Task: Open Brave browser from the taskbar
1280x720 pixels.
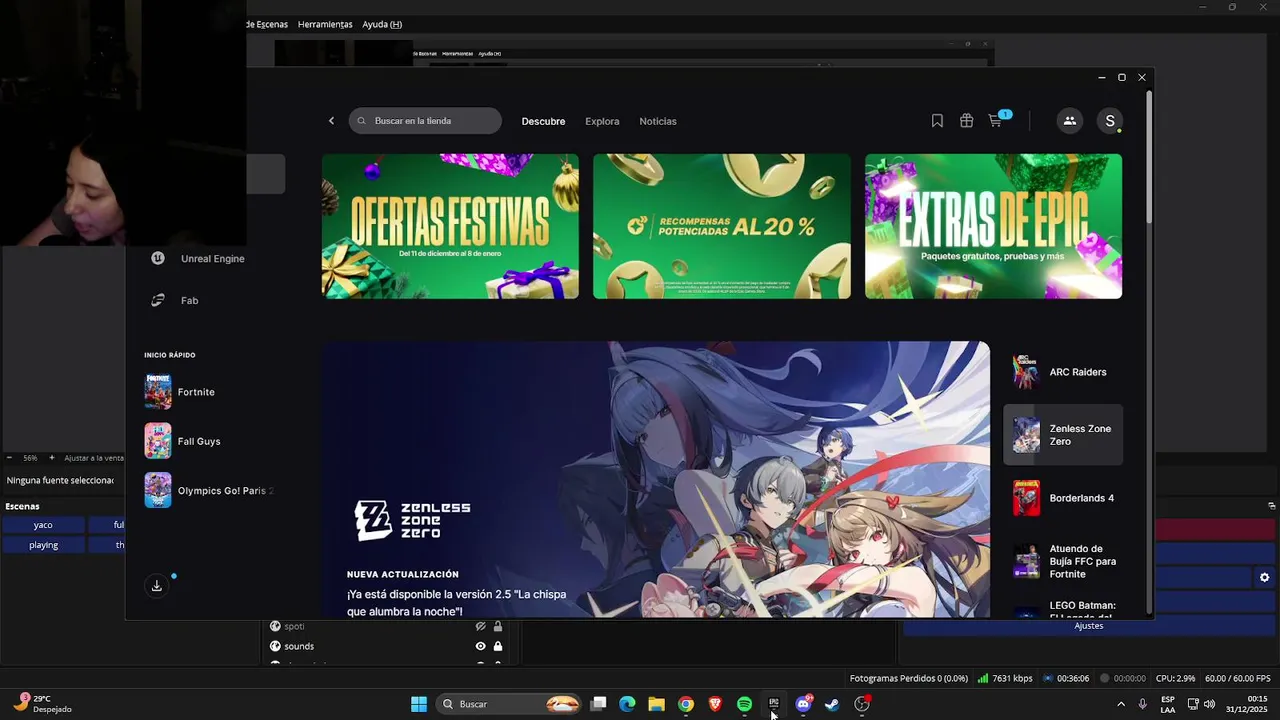Action: click(x=715, y=704)
